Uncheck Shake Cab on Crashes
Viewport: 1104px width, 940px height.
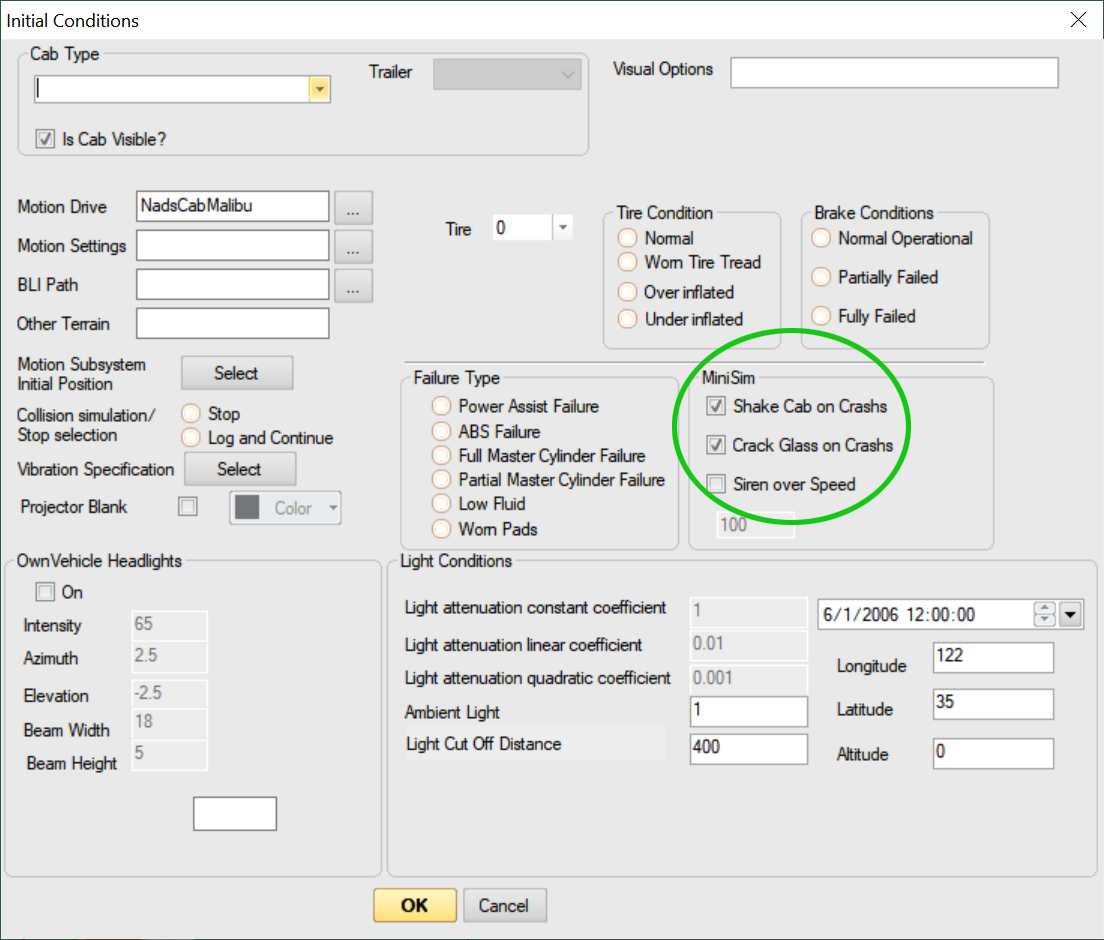tap(716, 406)
